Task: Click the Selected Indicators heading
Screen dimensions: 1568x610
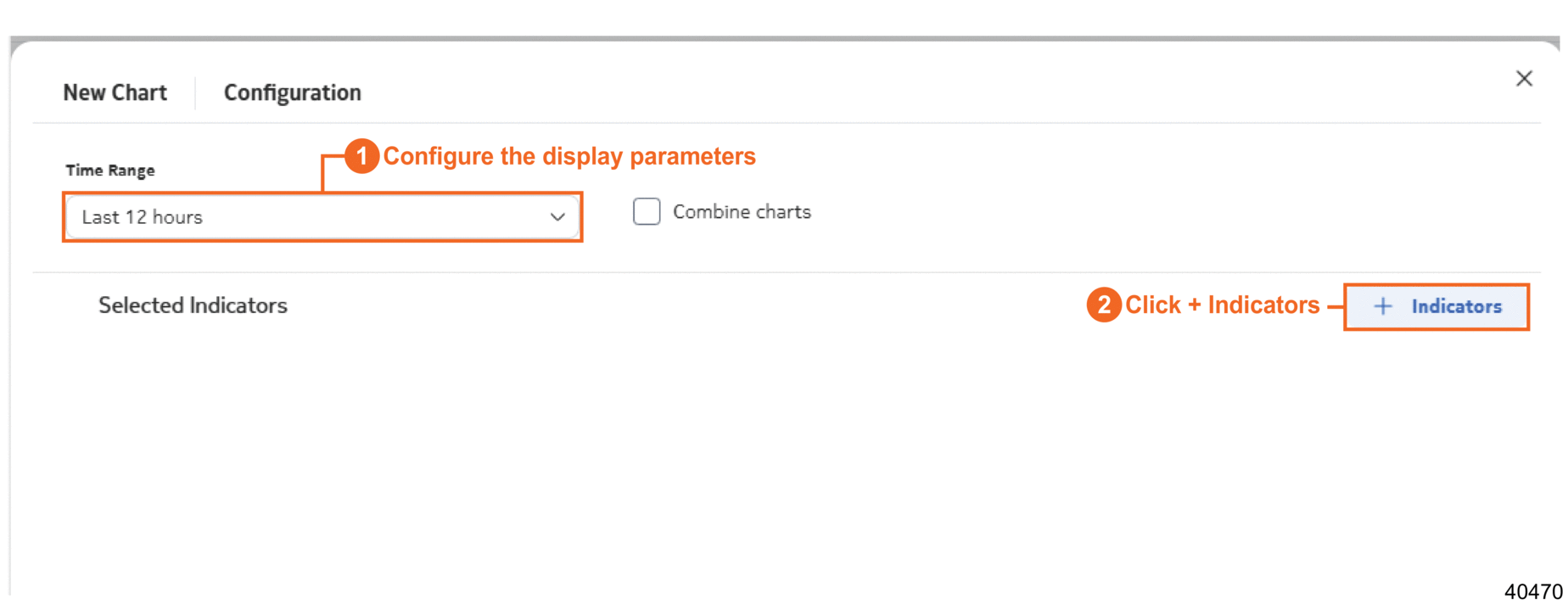Action: [x=193, y=305]
